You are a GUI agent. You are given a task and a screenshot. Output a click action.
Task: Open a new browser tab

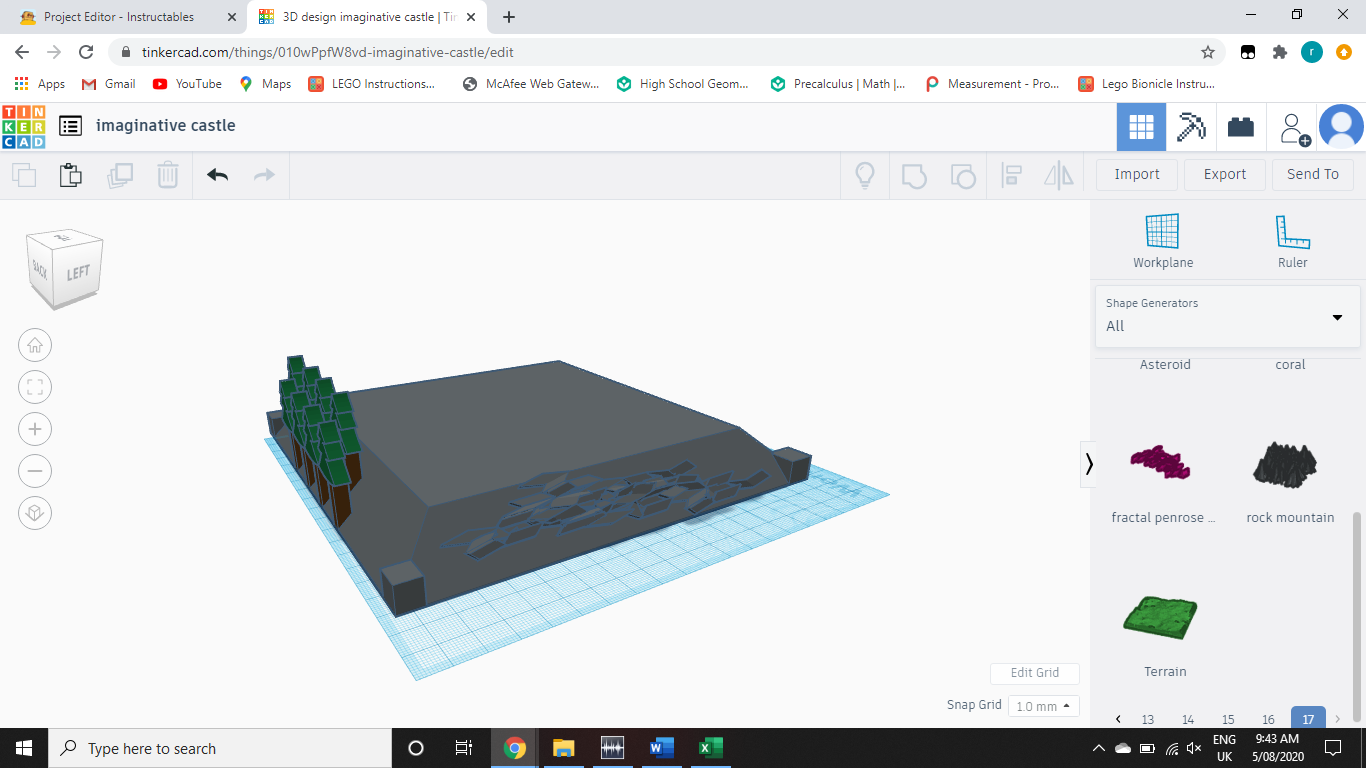[x=509, y=17]
